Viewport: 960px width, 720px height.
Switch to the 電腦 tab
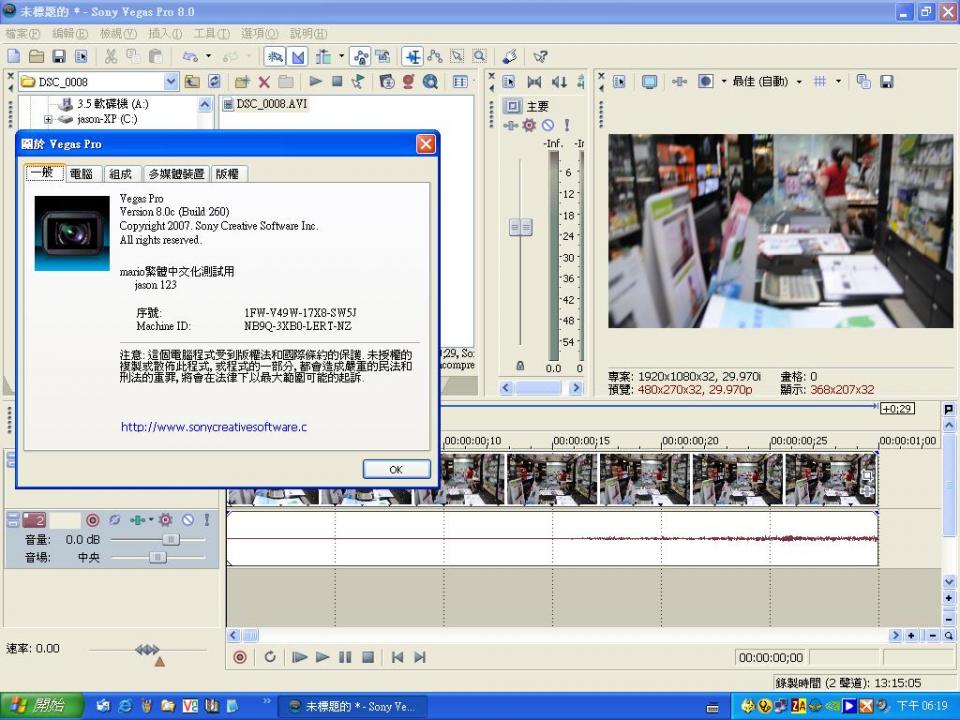tap(81, 174)
